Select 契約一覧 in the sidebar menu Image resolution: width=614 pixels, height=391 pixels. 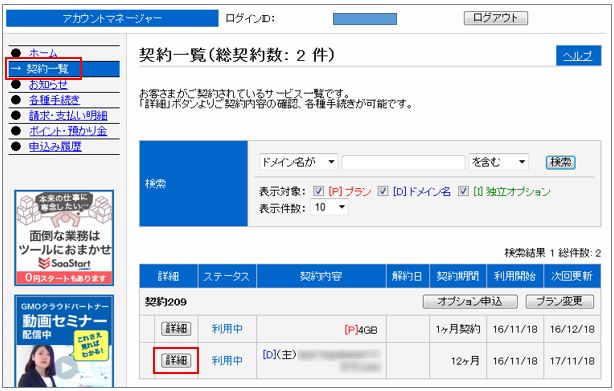click(x=47, y=69)
